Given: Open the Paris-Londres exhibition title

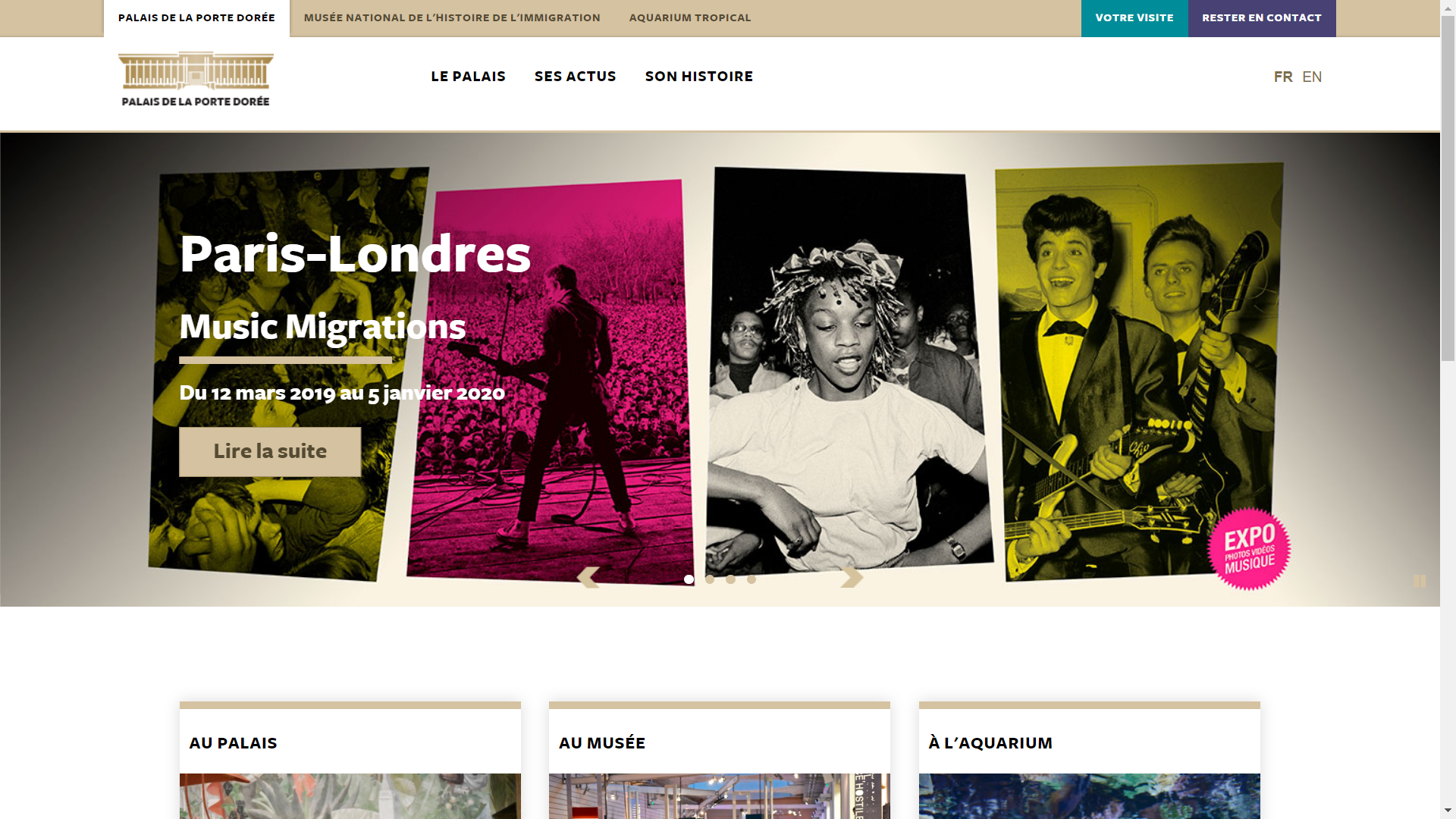Looking at the screenshot, I should tap(355, 254).
